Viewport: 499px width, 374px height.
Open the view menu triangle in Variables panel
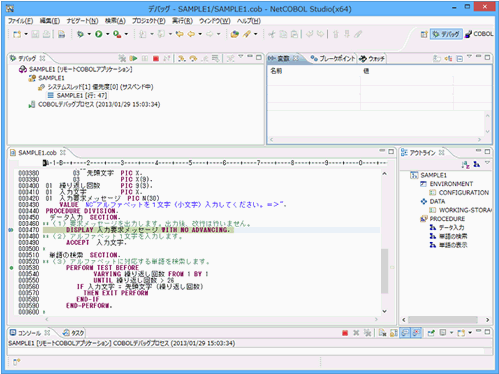(469, 57)
